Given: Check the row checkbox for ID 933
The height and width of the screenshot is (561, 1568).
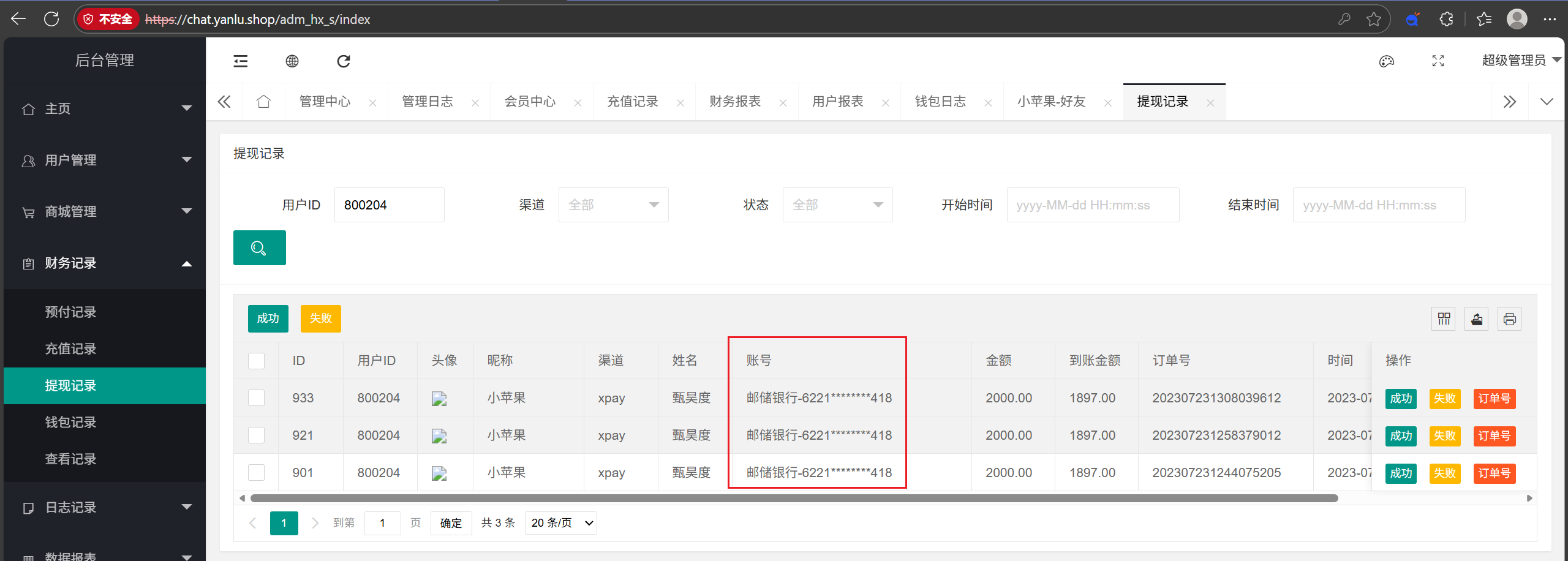Looking at the screenshot, I should (x=256, y=398).
